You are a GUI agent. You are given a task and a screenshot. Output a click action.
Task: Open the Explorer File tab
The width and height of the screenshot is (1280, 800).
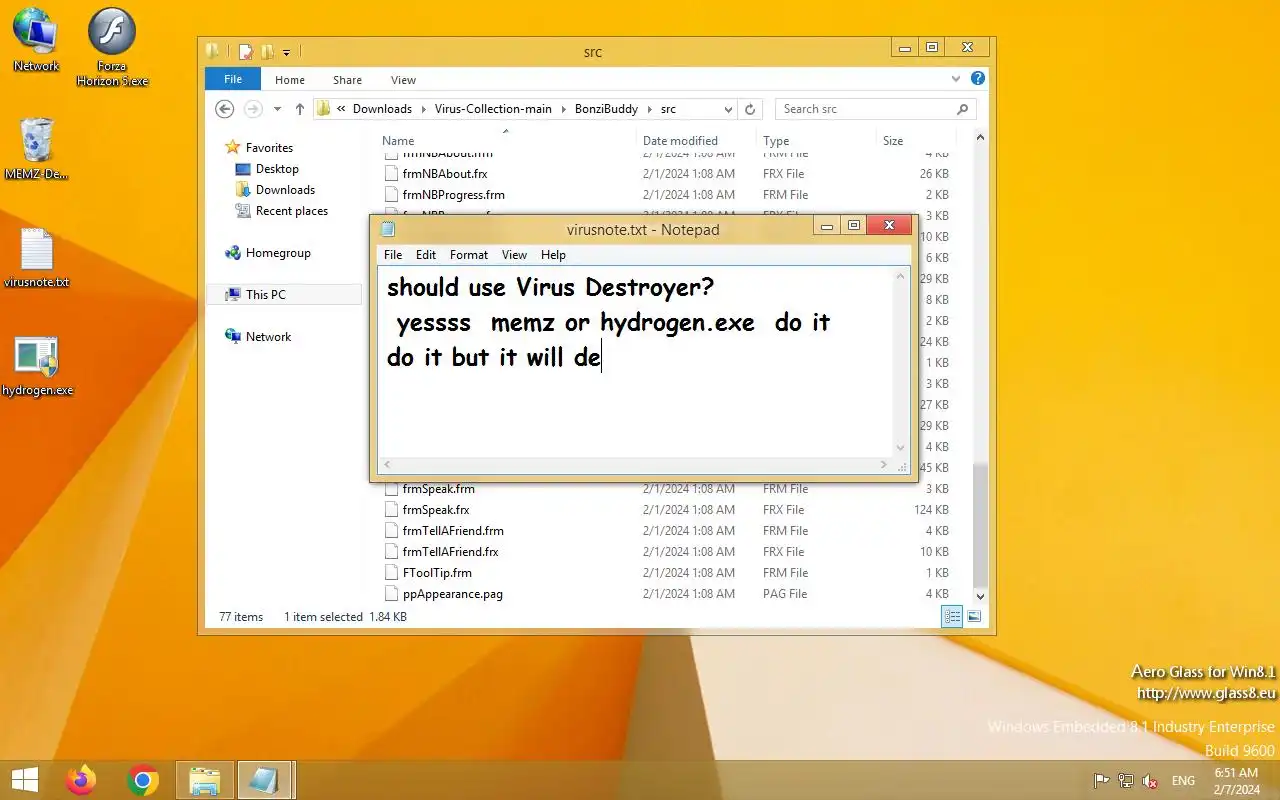click(x=233, y=79)
